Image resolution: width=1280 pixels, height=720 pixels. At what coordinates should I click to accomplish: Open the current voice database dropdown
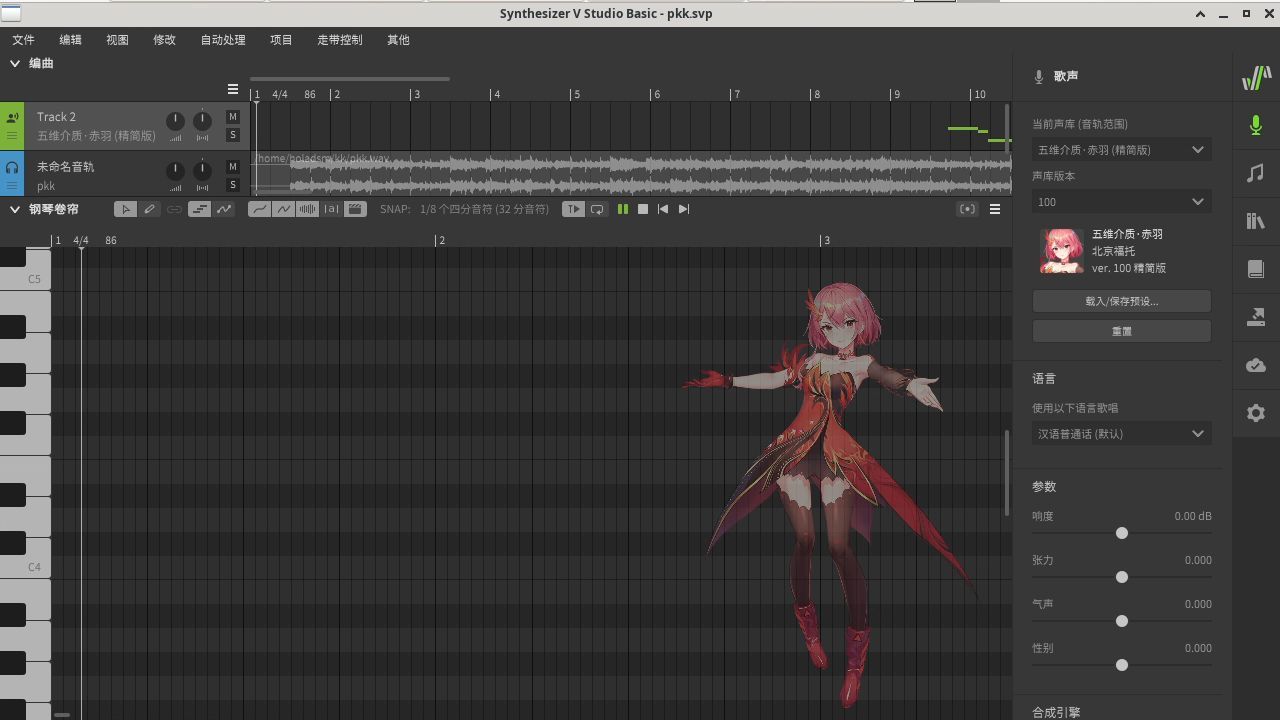point(1121,150)
